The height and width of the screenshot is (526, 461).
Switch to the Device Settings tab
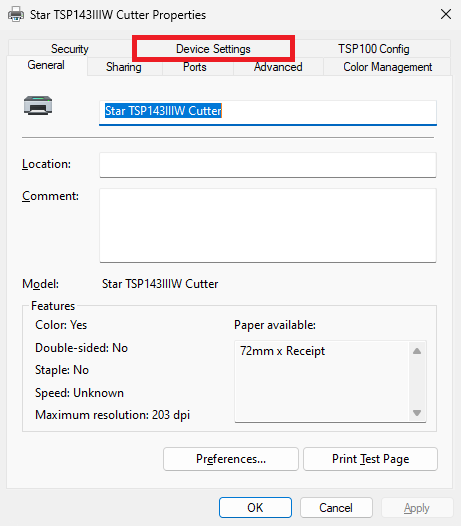coord(213,49)
